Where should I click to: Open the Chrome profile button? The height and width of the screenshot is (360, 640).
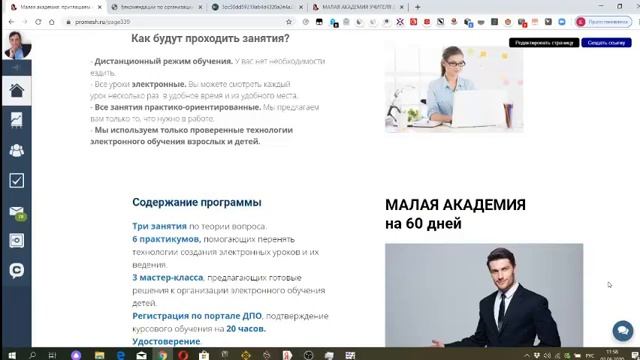coord(604,22)
